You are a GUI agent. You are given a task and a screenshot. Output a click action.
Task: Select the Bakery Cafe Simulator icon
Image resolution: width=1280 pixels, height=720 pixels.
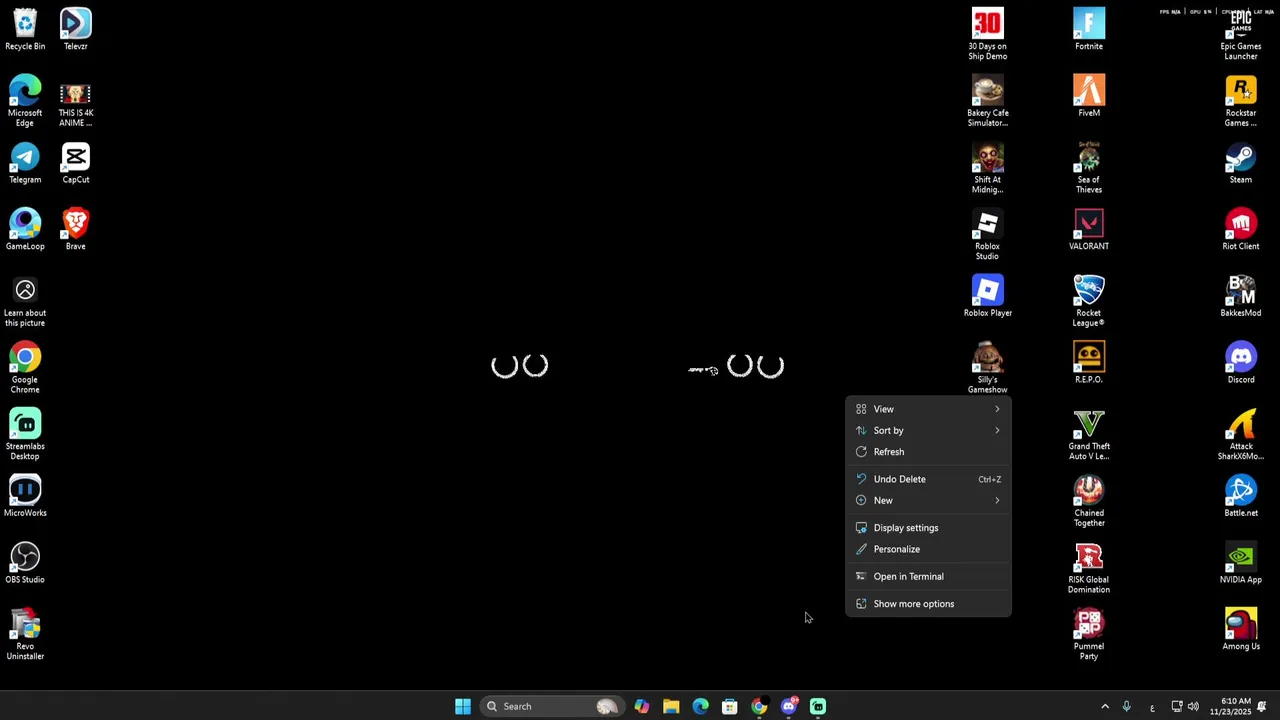point(987,100)
